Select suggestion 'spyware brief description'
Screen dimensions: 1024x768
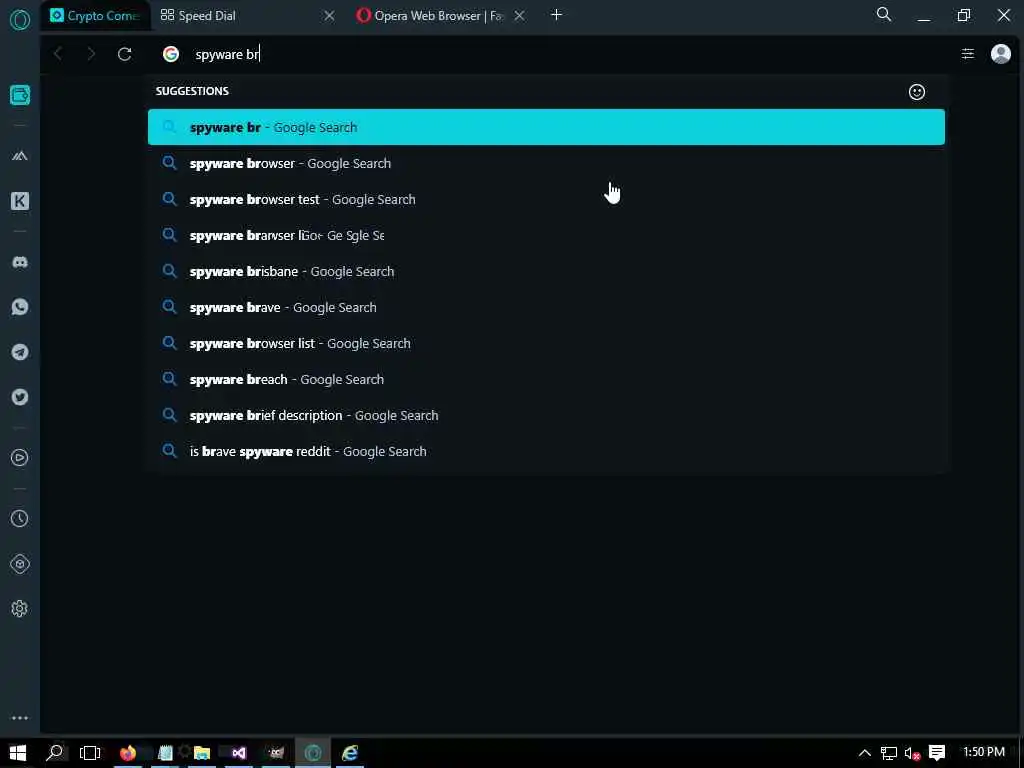[x=546, y=415]
